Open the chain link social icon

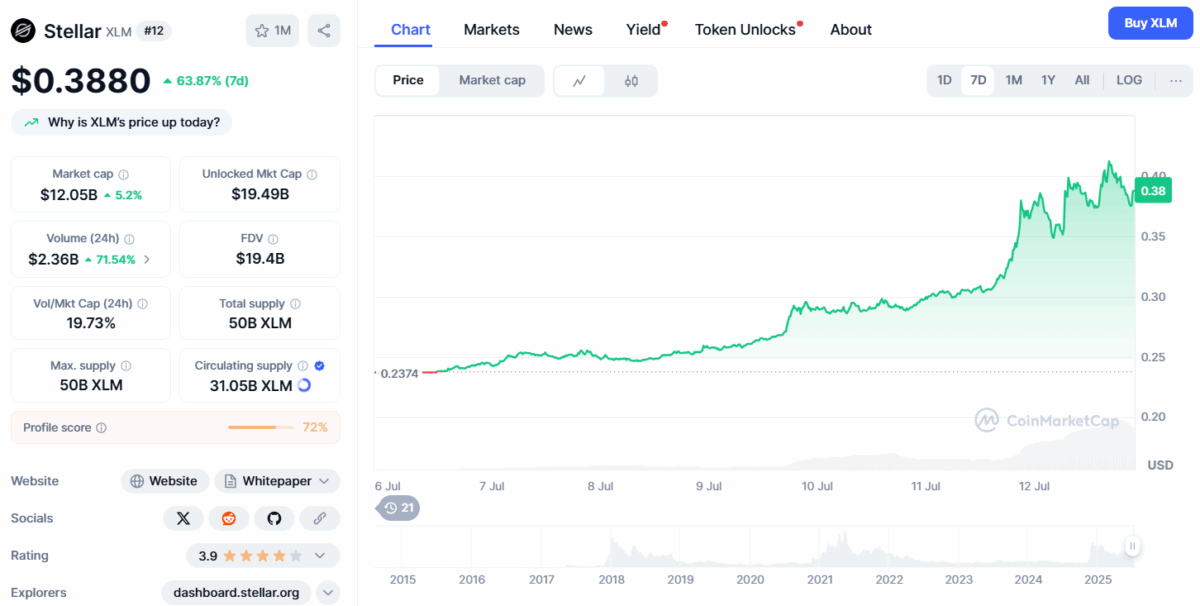(x=320, y=518)
